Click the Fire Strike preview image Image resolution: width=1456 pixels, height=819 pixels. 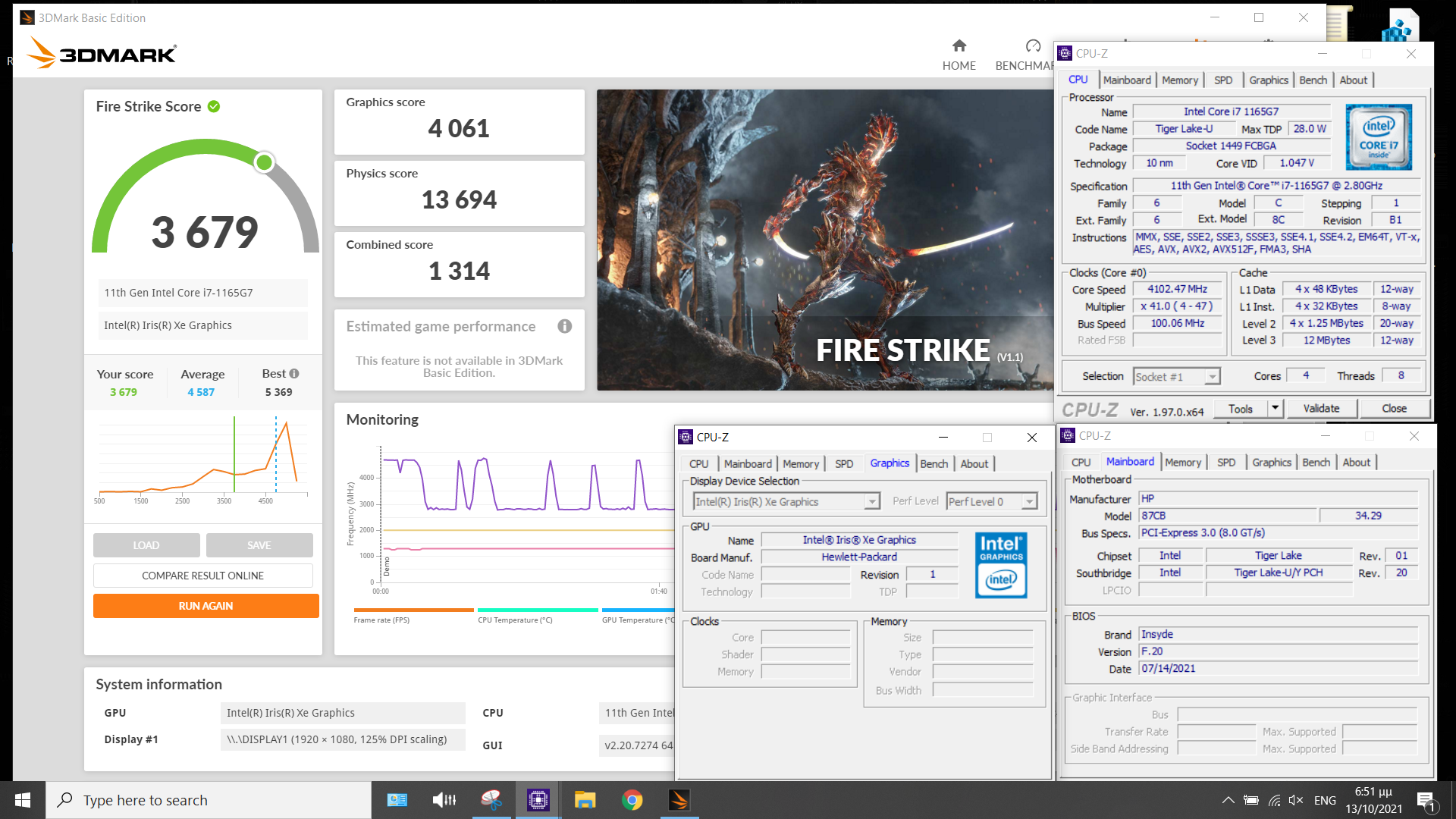825,240
